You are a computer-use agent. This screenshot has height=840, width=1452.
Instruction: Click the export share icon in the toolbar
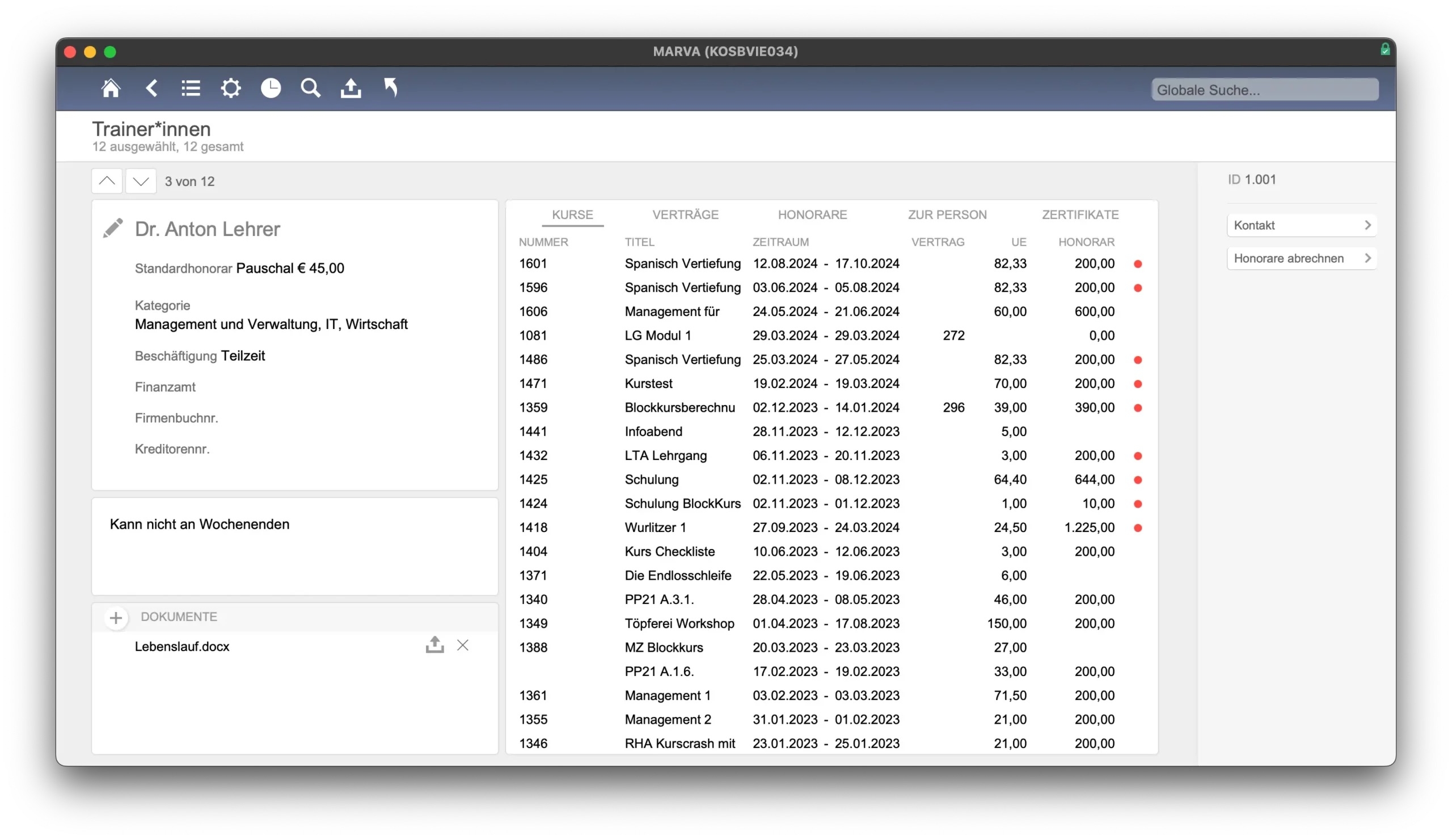click(x=351, y=88)
